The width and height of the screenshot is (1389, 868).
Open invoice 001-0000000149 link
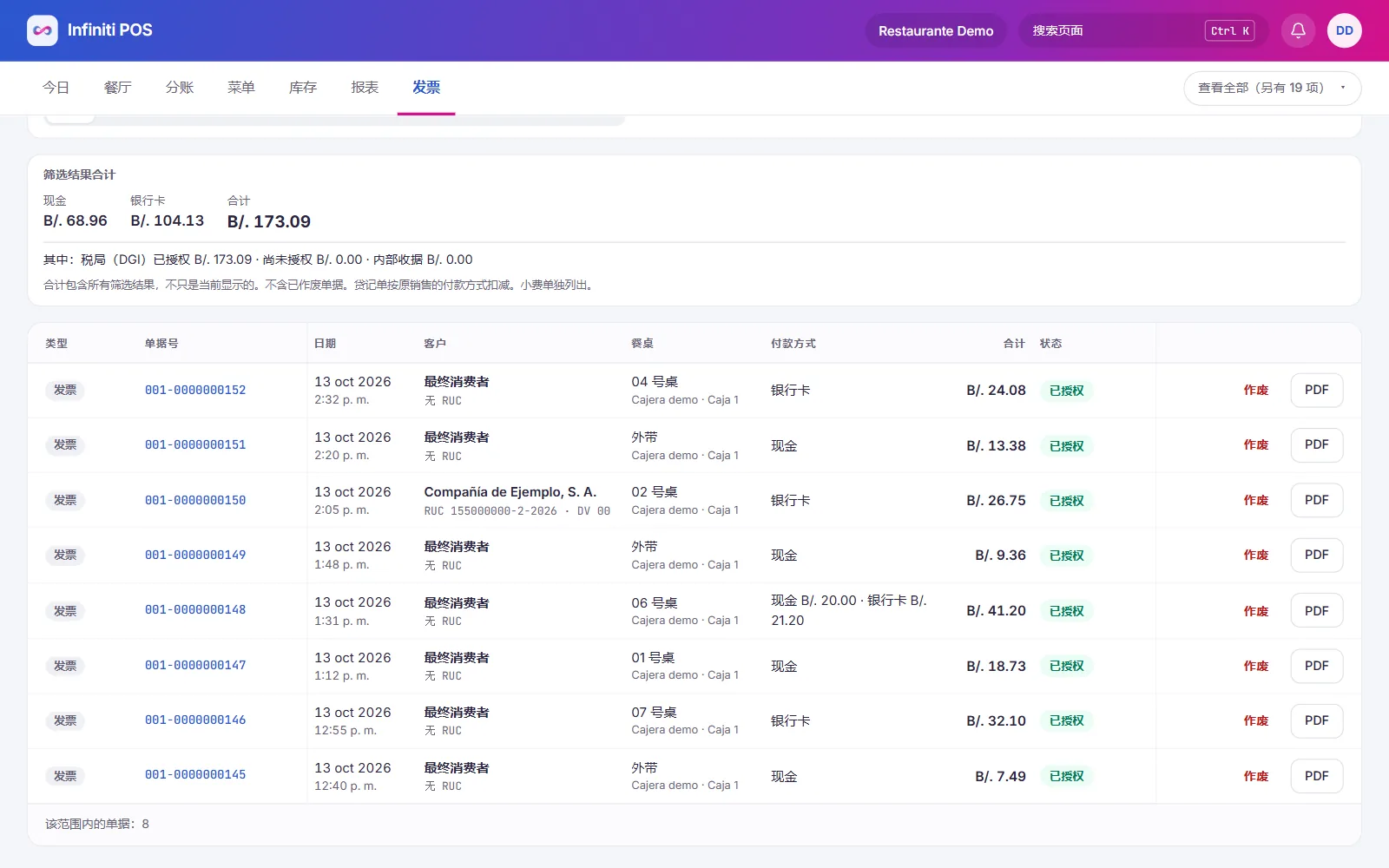(x=195, y=555)
